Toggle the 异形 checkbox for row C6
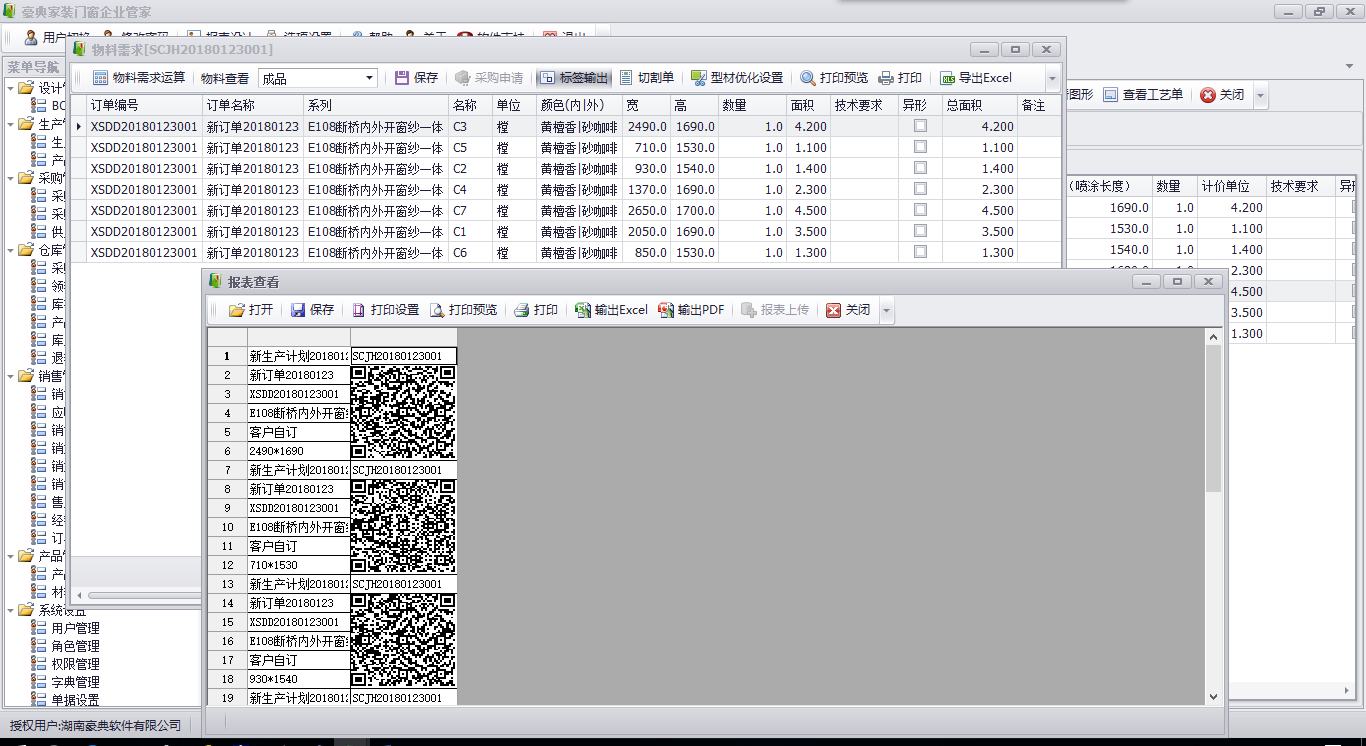This screenshot has height=746, width=1366. pyautogui.click(x=920, y=252)
